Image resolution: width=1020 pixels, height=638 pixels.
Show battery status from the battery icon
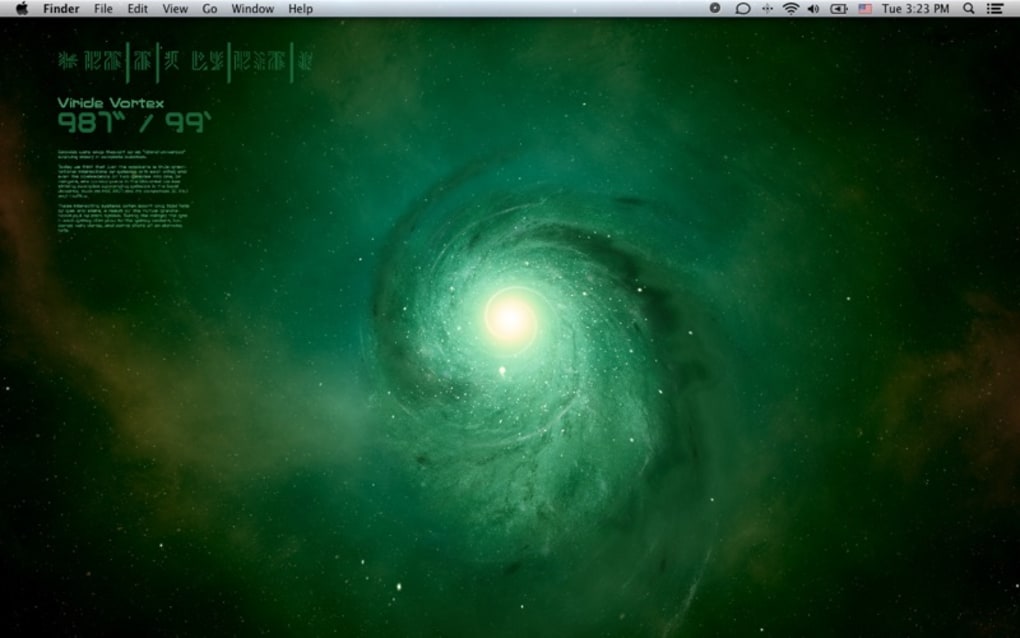tap(839, 8)
